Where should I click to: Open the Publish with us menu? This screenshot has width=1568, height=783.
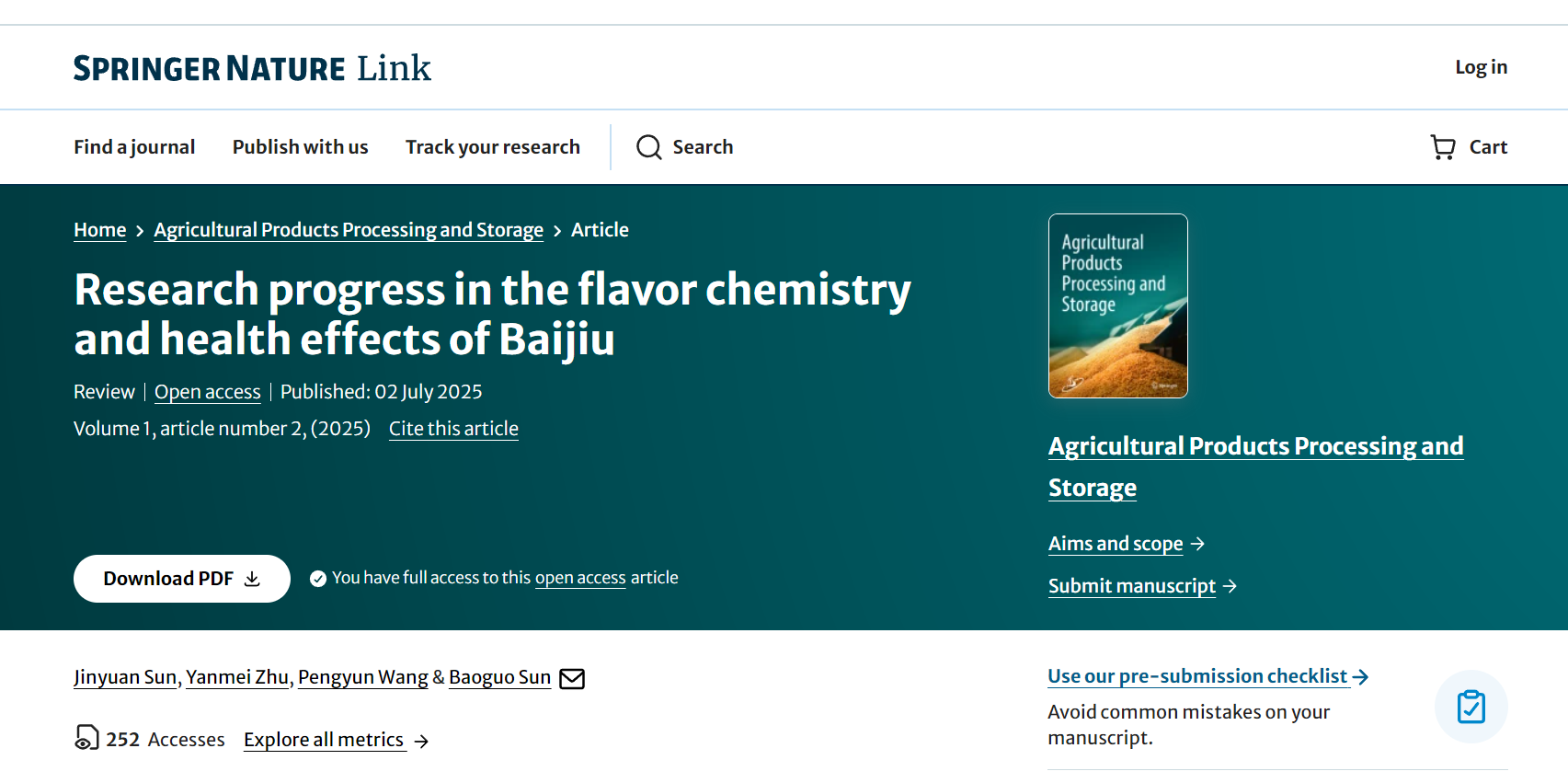300,147
